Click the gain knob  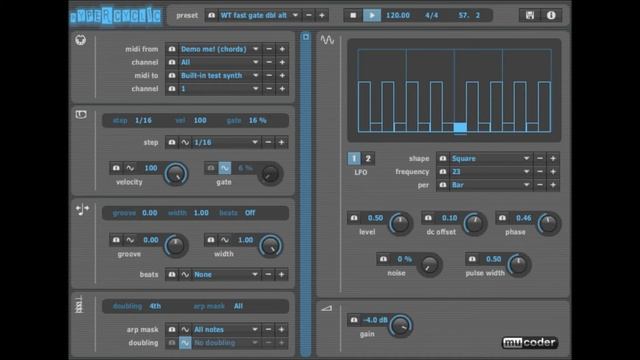coord(400,326)
